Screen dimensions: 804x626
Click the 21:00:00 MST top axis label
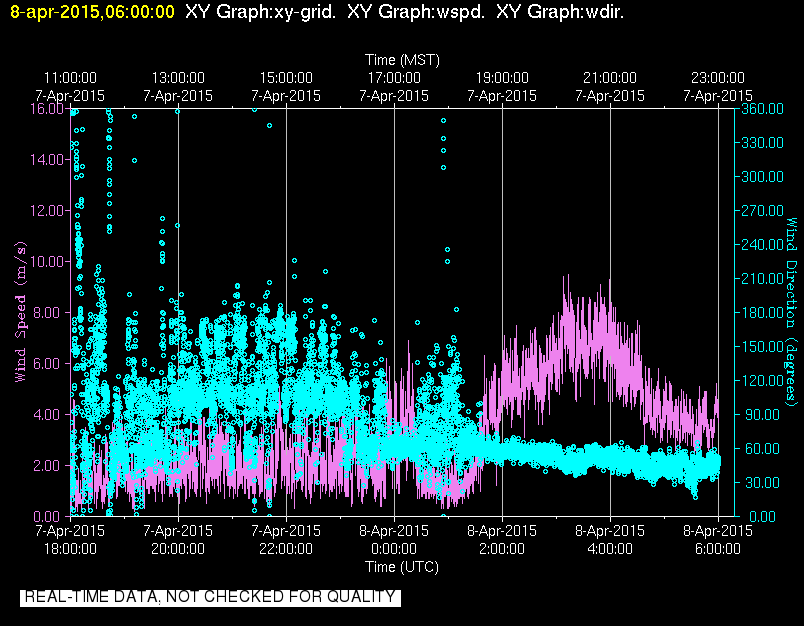point(610,77)
